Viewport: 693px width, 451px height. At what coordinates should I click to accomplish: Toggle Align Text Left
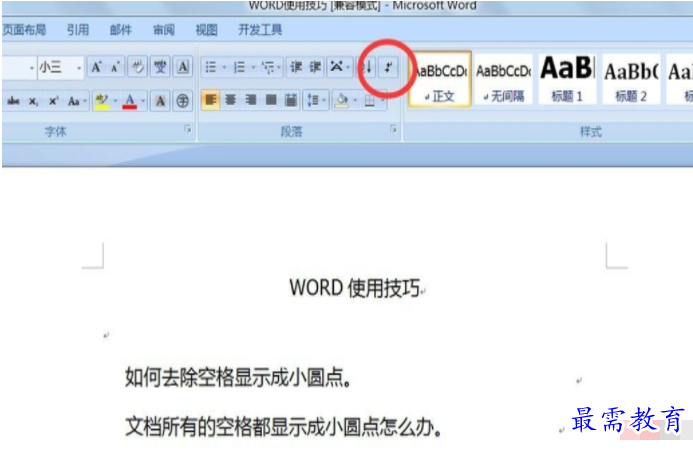pyautogui.click(x=211, y=100)
